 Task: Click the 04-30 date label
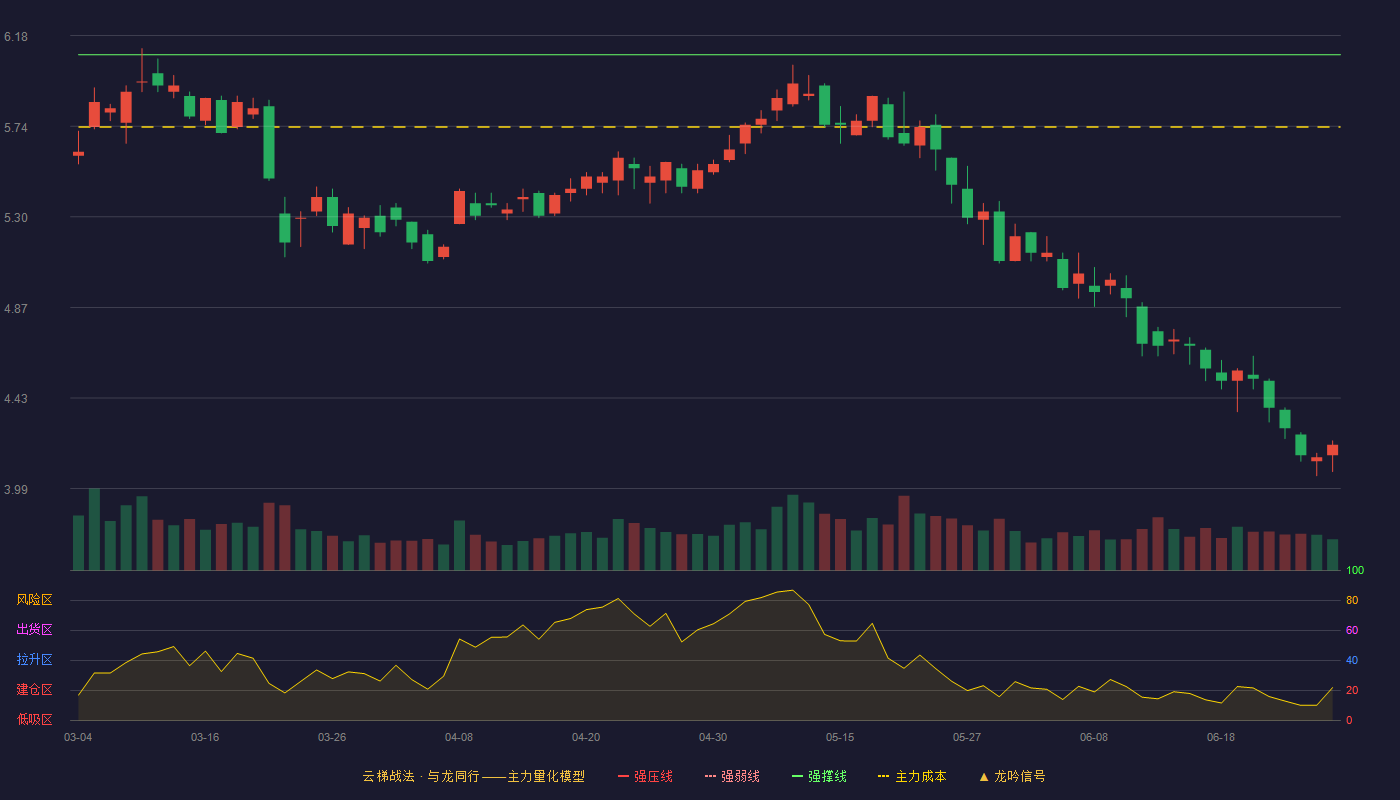713,737
